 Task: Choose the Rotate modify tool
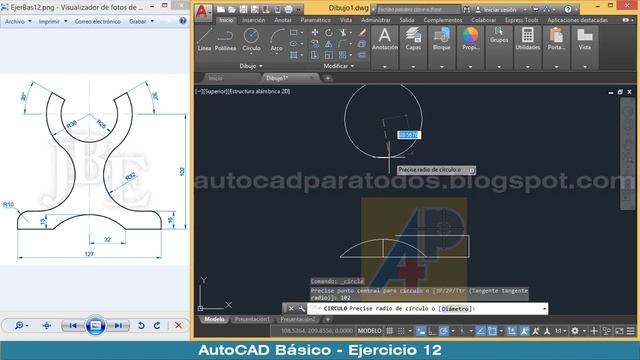pyautogui.click(x=329, y=32)
